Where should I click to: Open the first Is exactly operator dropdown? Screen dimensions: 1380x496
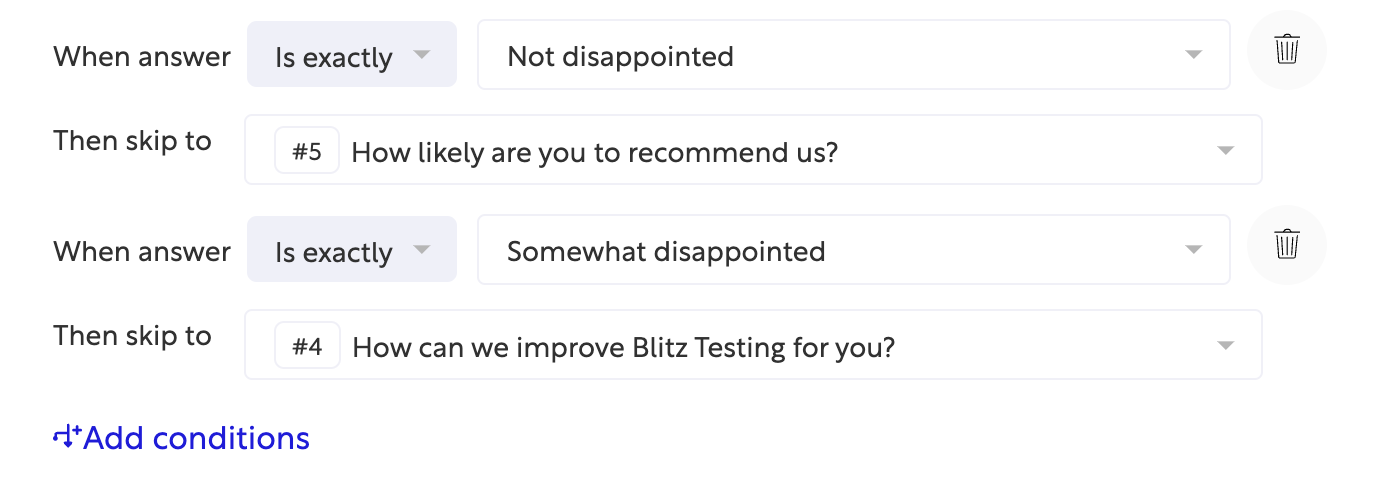pyautogui.click(x=351, y=55)
